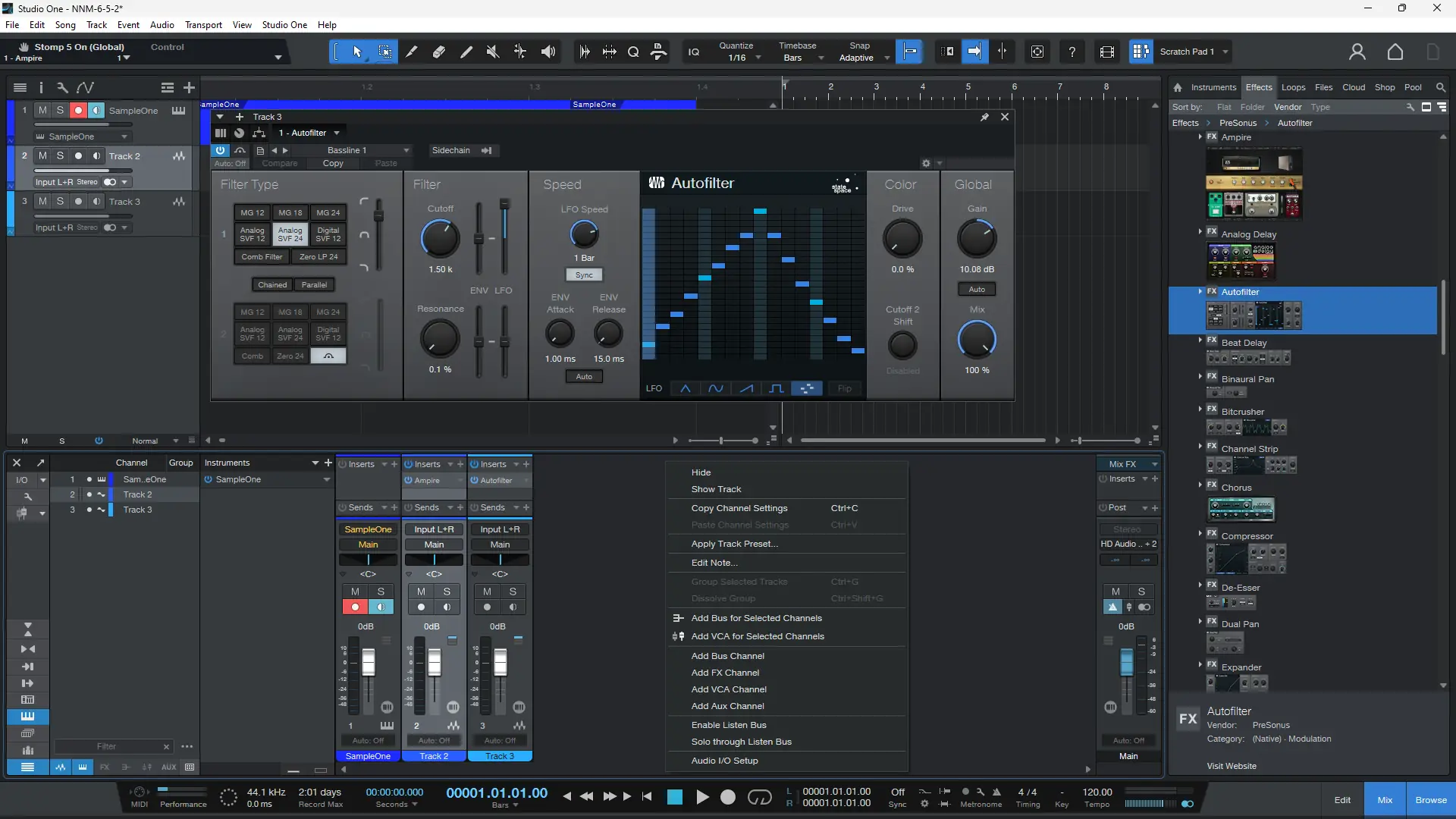Select sawtooth LFO waveform shape
The width and height of the screenshot is (1456, 819).
[746, 388]
